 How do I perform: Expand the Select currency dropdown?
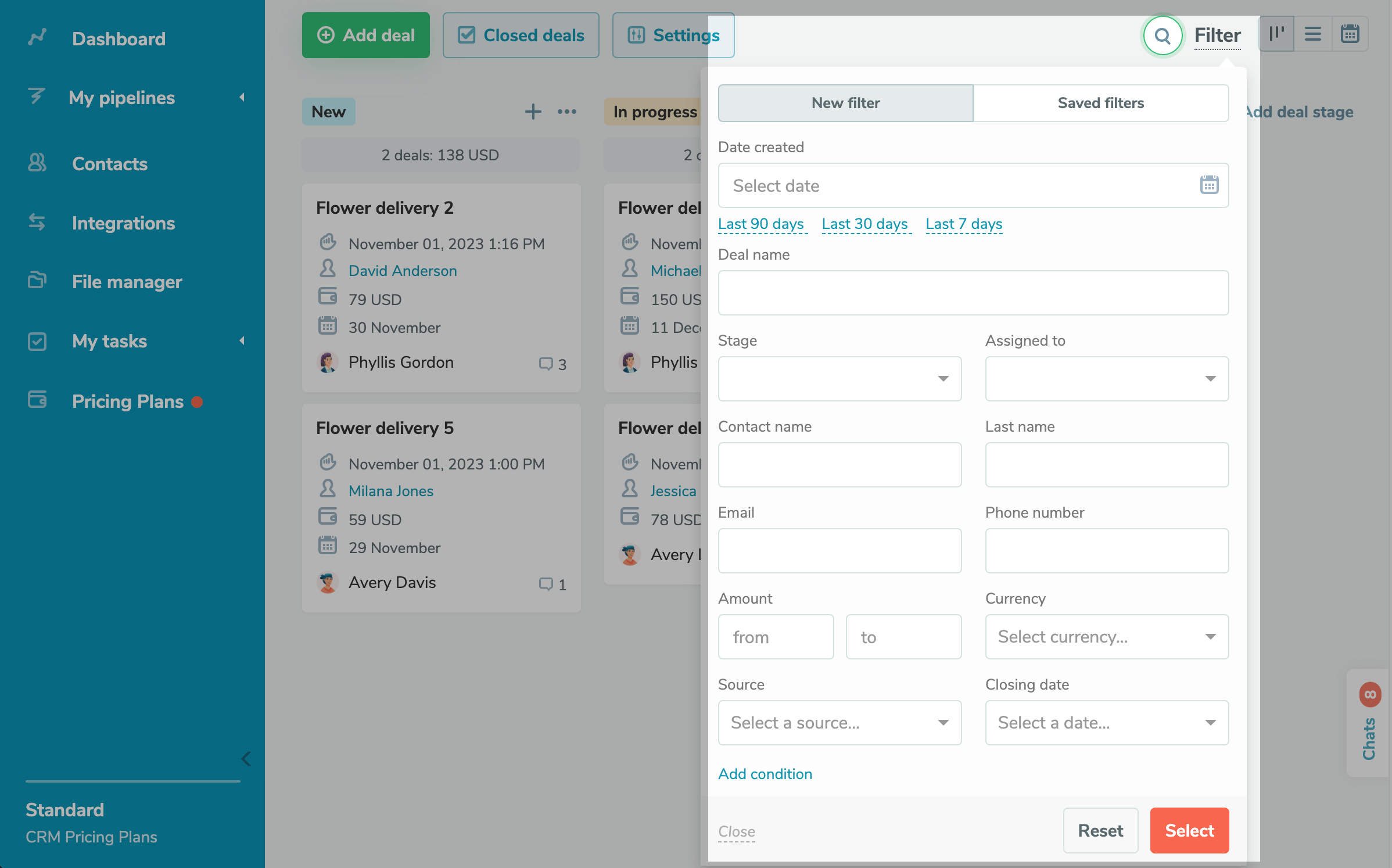pyautogui.click(x=1106, y=637)
